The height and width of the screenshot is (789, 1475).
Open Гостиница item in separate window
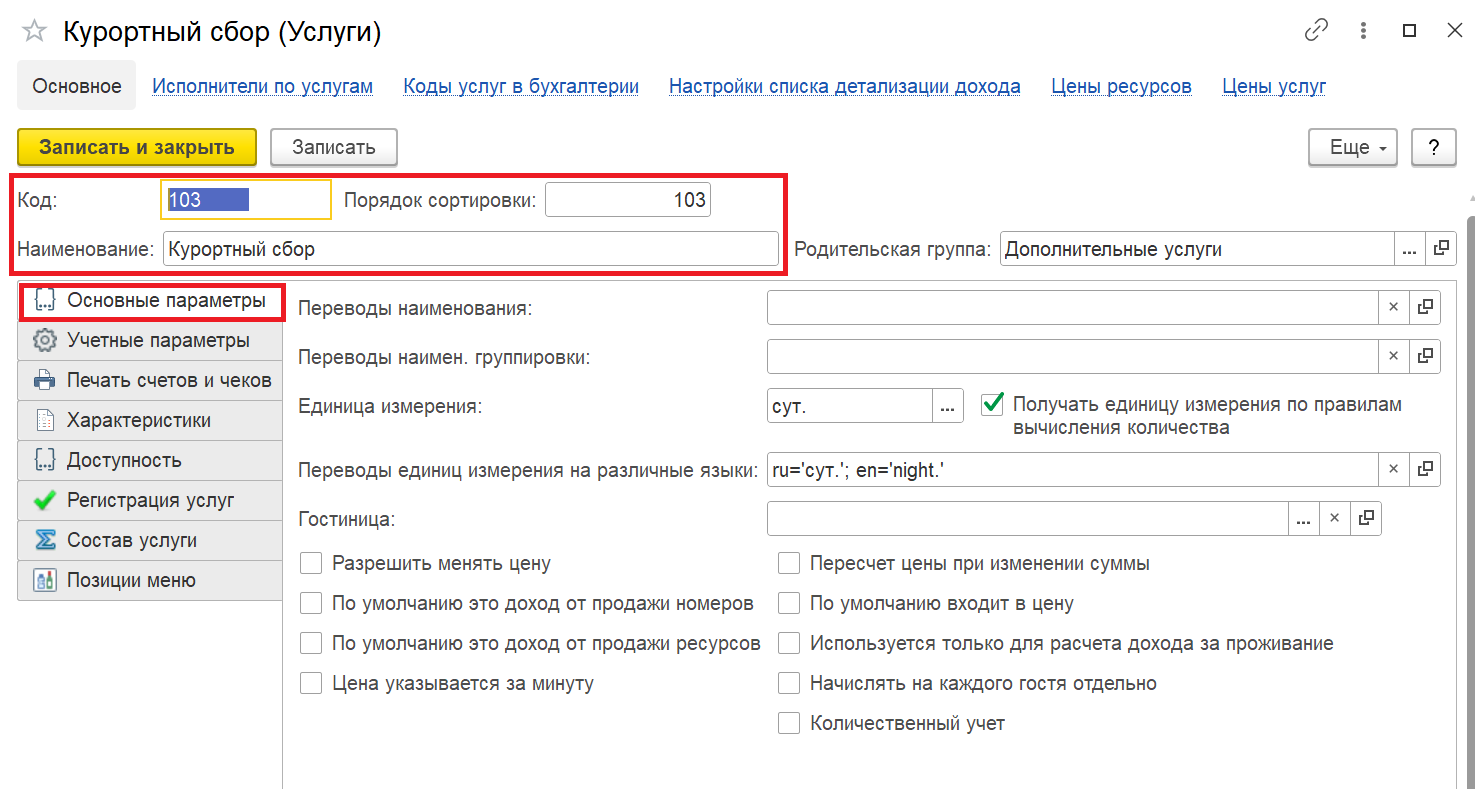tap(1366, 519)
